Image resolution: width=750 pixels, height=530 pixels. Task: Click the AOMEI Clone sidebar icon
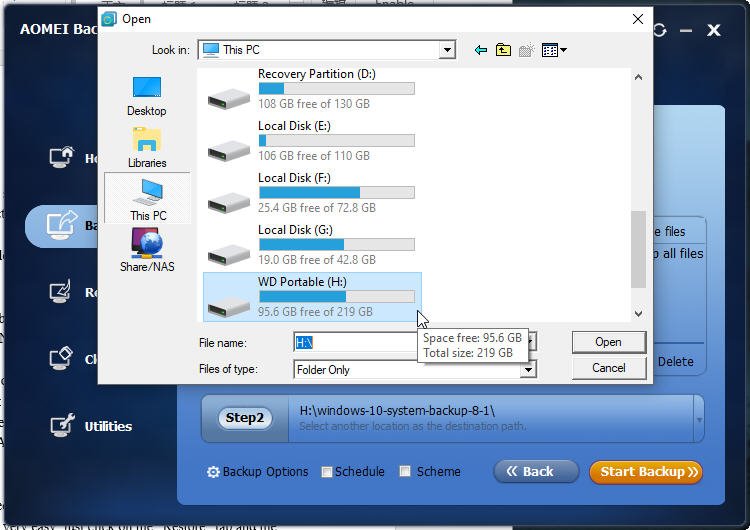(x=61, y=358)
